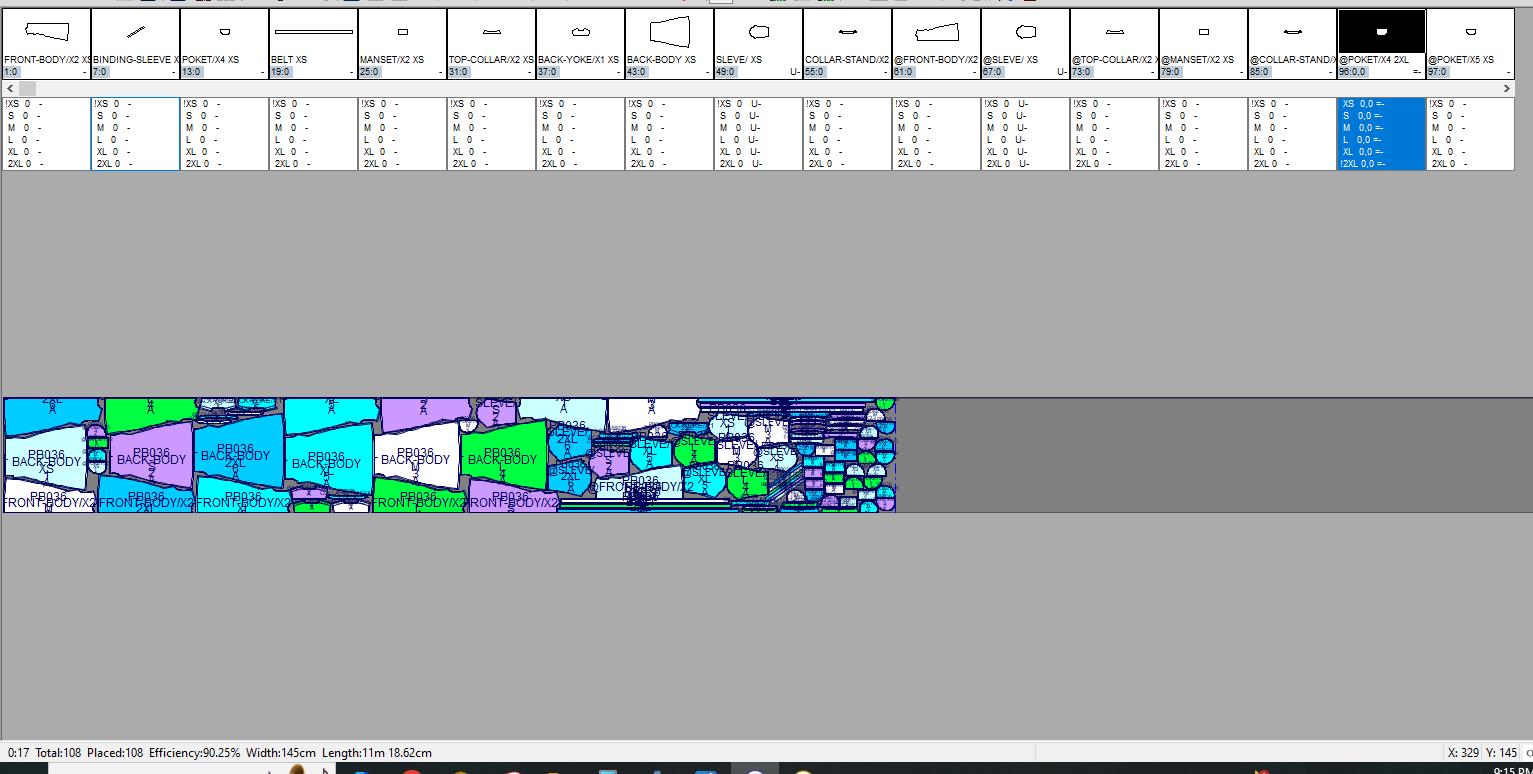Viewport: 1533px width, 774px height.
Task: Select the highlighted size list under @POKET/X4
Action: point(1381,134)
